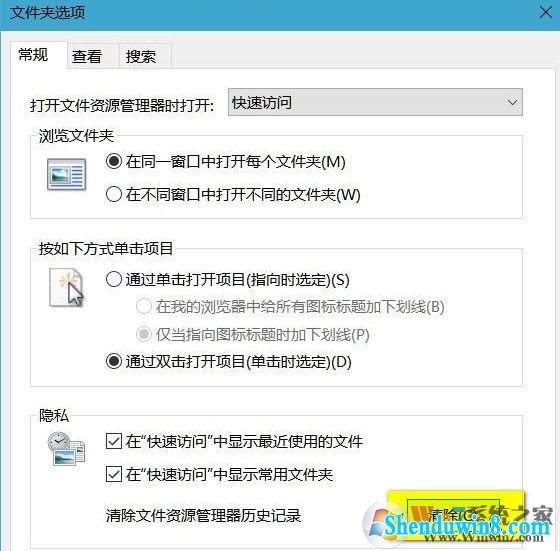Click the 清除 history button
Screen dimensions: 560x551
[x=453, y=515]
